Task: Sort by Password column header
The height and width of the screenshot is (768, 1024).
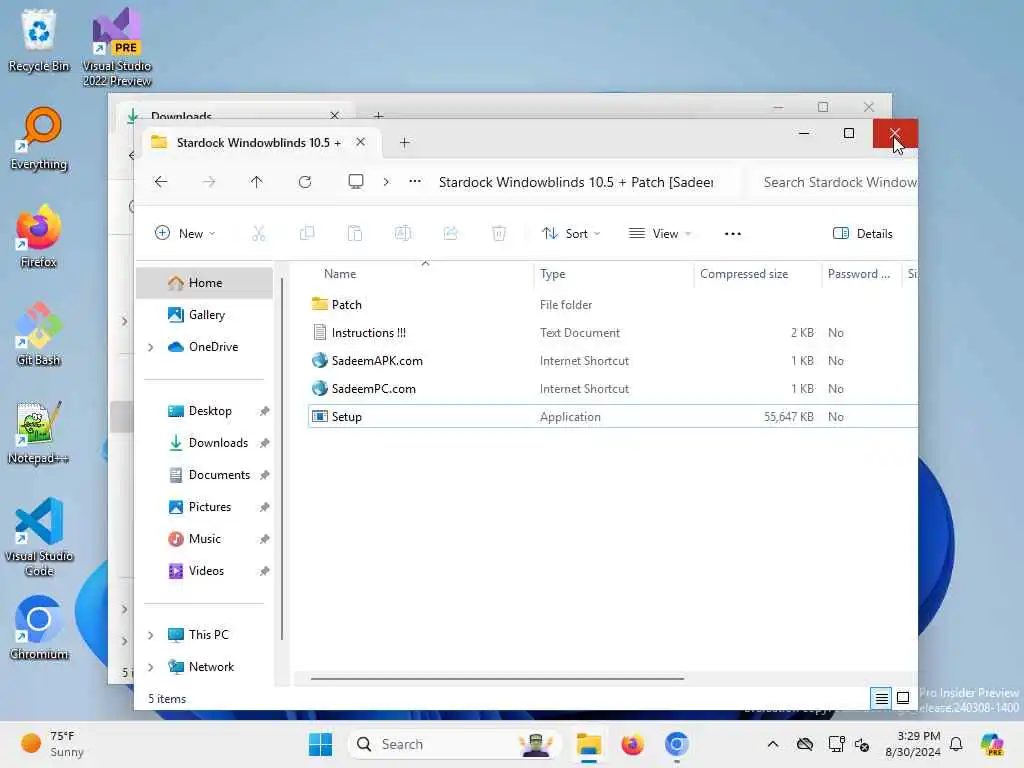Action: point(861,274)
